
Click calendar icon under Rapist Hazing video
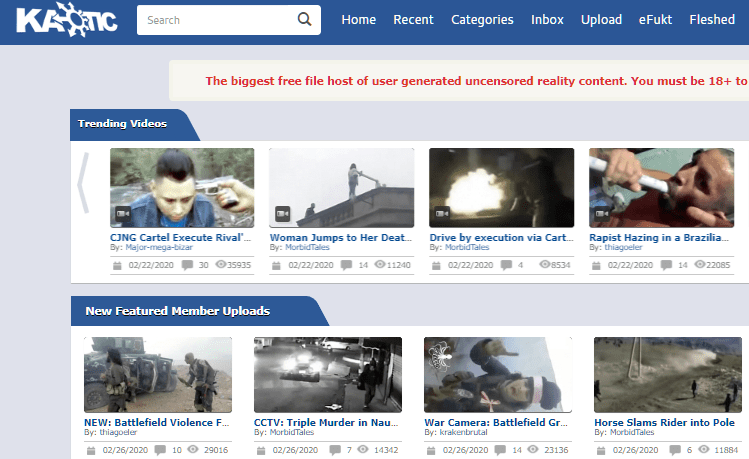(x=596, y=265)
